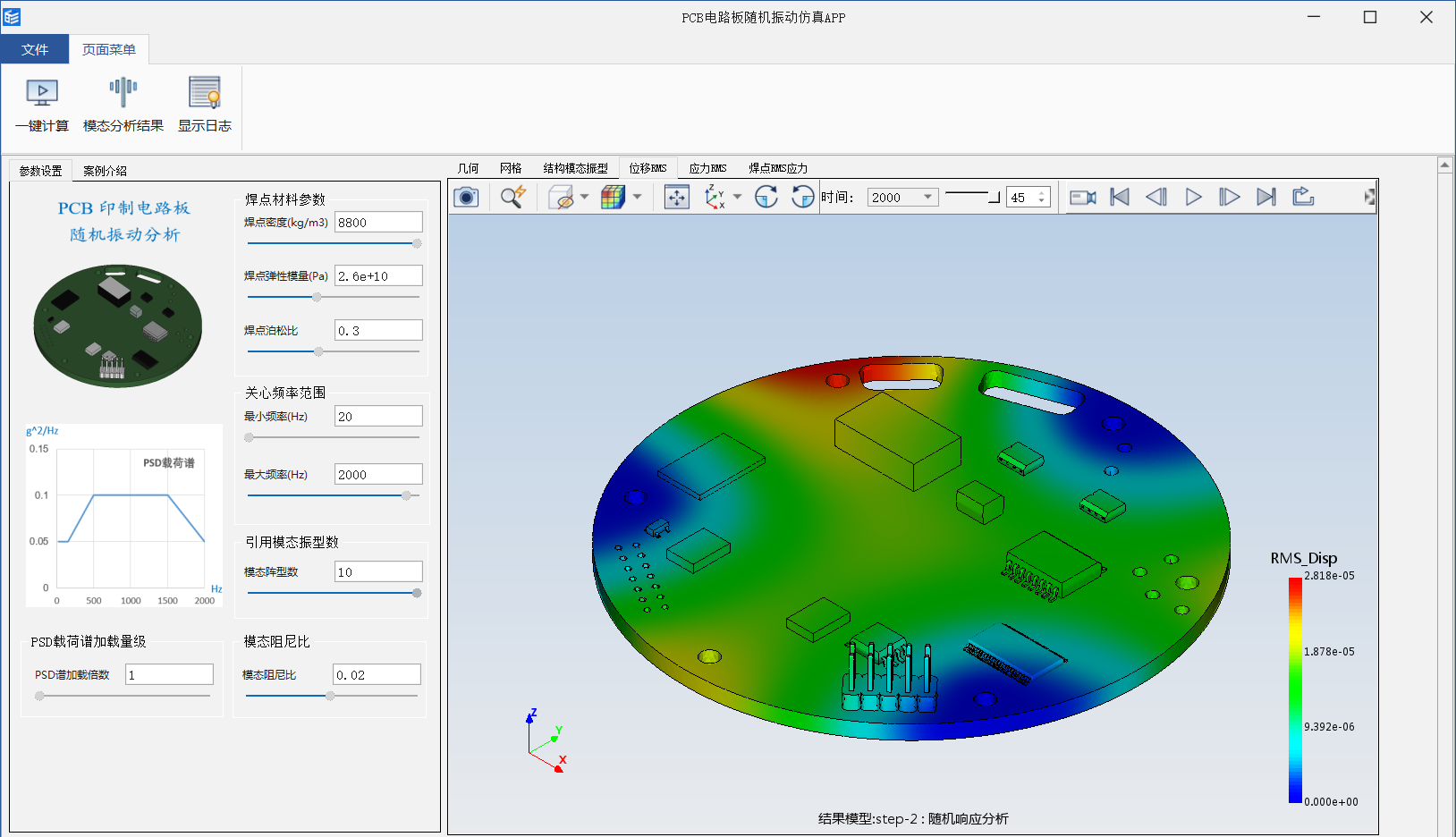This screenshot has width=1456, height=837.
Task: Switch to the 参数设置 tab
Action: click(x=40, y=170)
